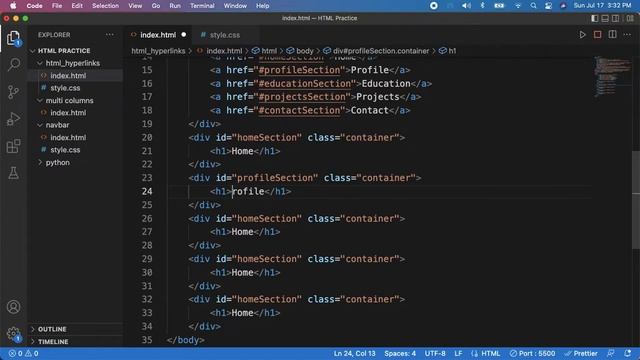
Task: Go to line via Ln 24, Col 13
Action: (354, 353)
